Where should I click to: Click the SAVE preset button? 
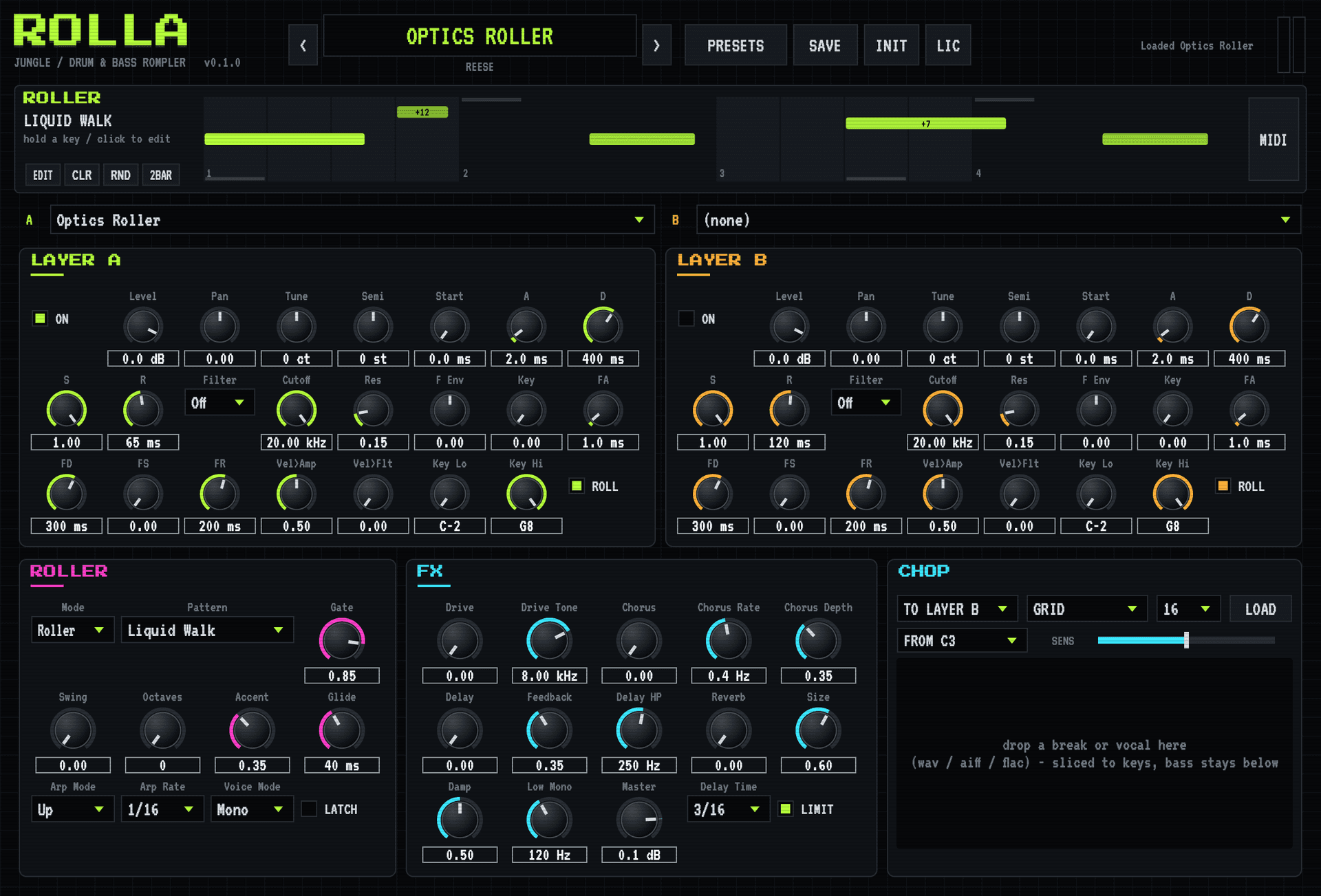pos(825,45)
